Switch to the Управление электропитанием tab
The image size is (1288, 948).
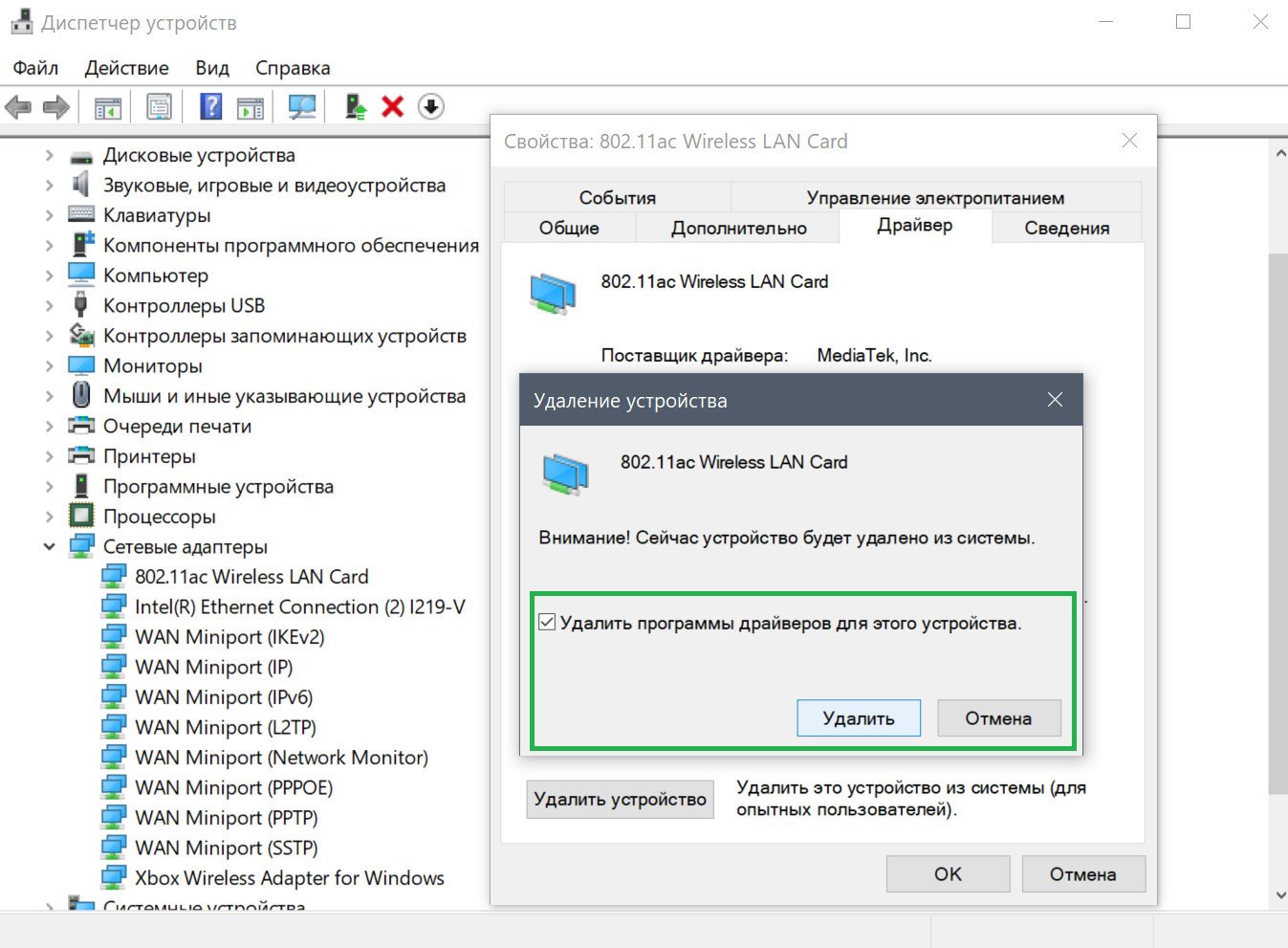[935, 197]
